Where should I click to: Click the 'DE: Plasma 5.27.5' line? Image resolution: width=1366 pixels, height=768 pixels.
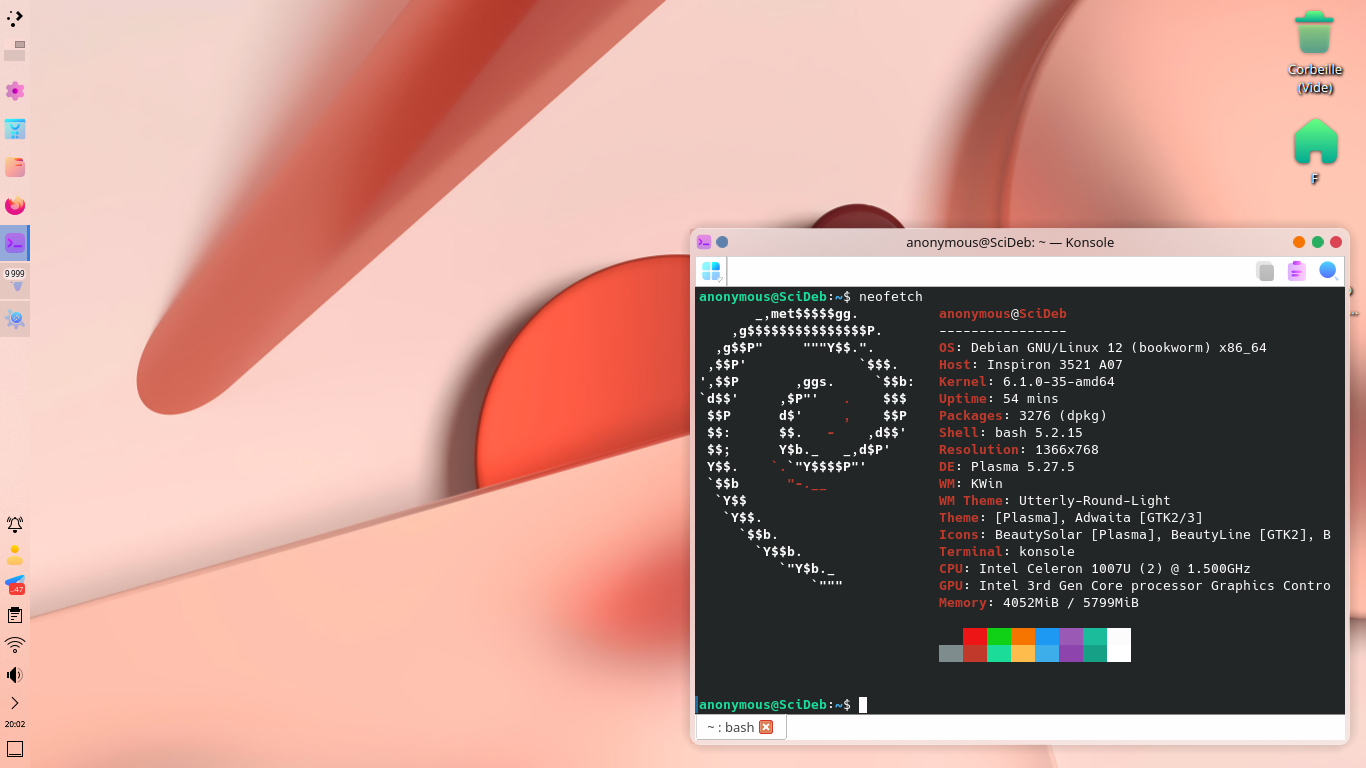point(1007,467)
